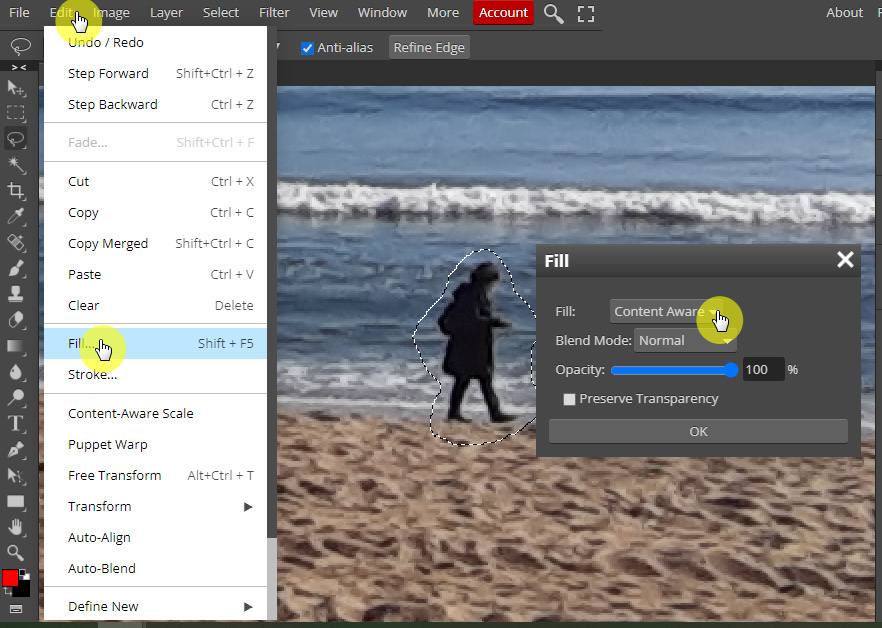
Task: Open the Filter menu
Action: (274, 12)
